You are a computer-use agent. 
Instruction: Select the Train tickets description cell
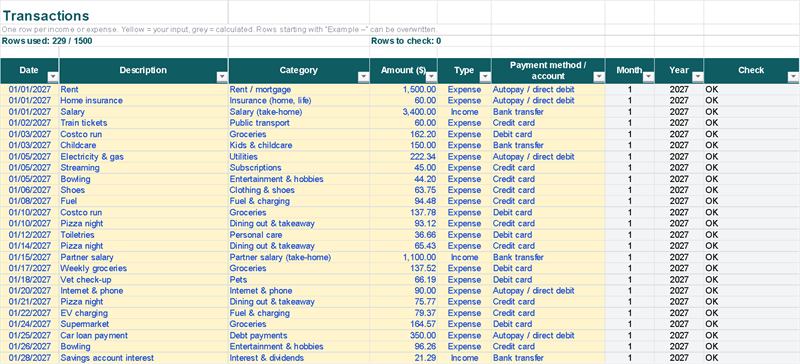144,123
